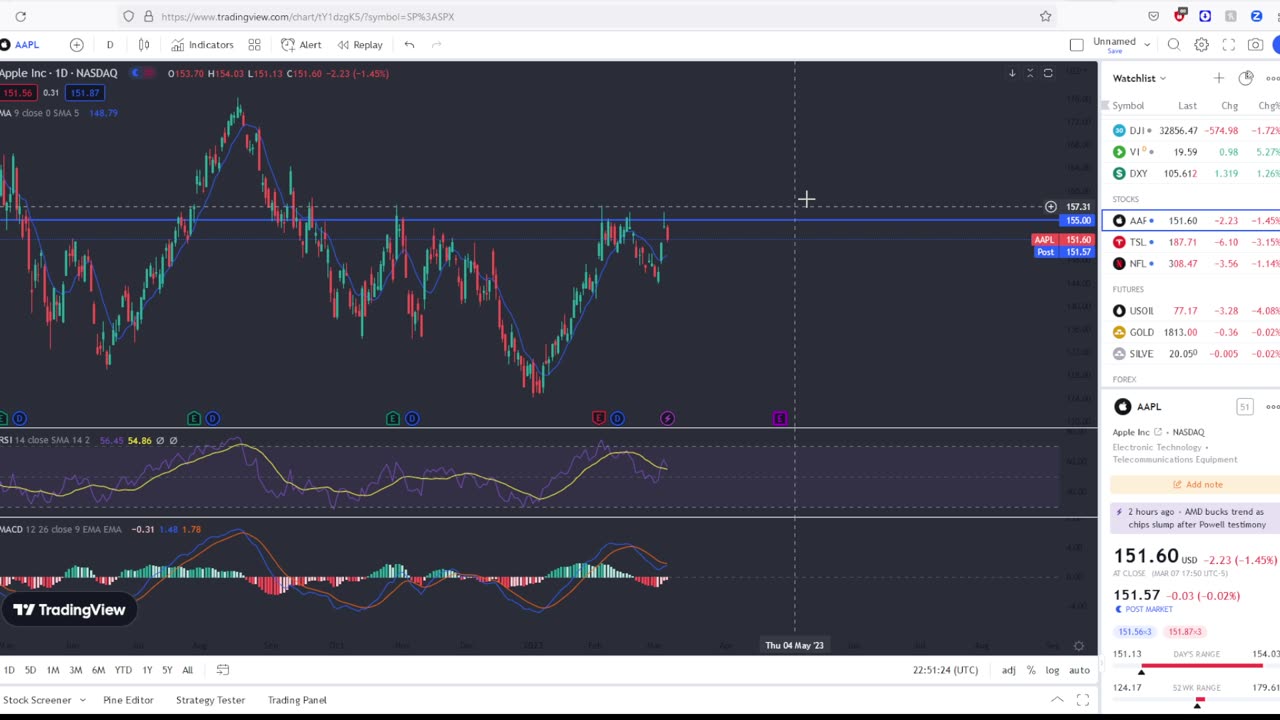This screenshot has width=1280, height=720.
Task: Select GOLD futures row
Action: (x=1191, y=332)
